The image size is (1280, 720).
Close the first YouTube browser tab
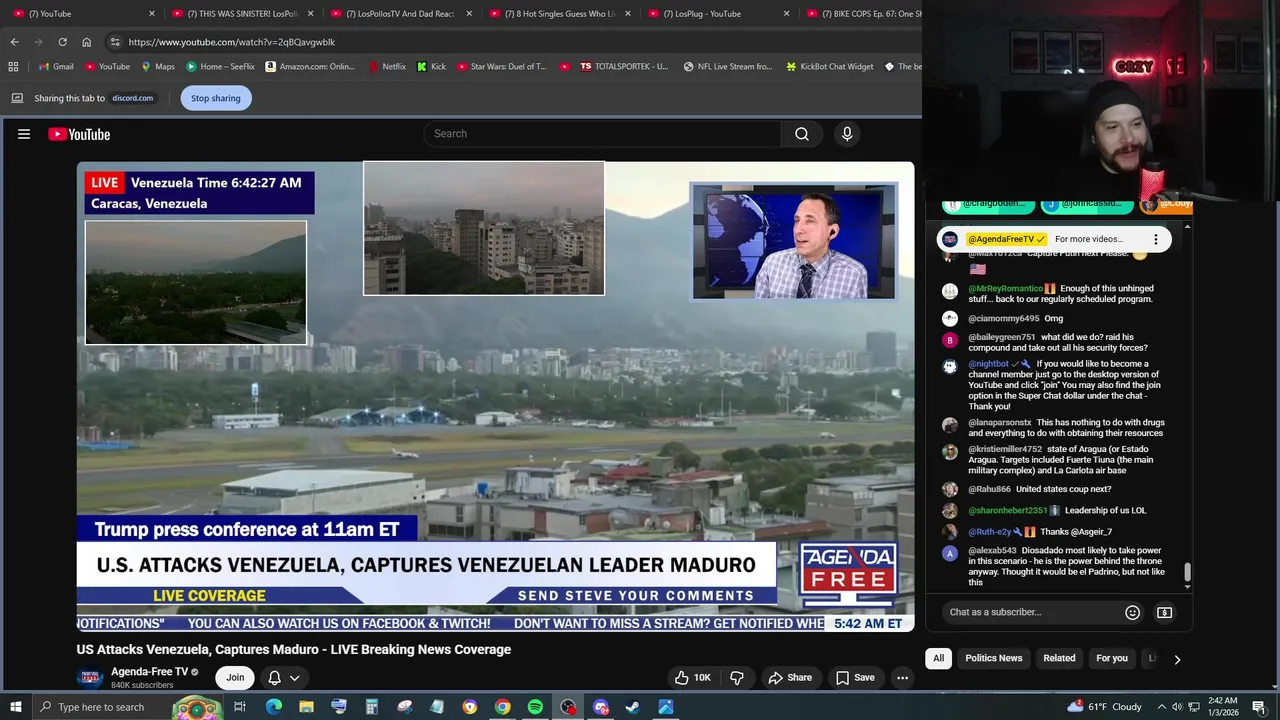pyautogui.click(x=152, y=14)
